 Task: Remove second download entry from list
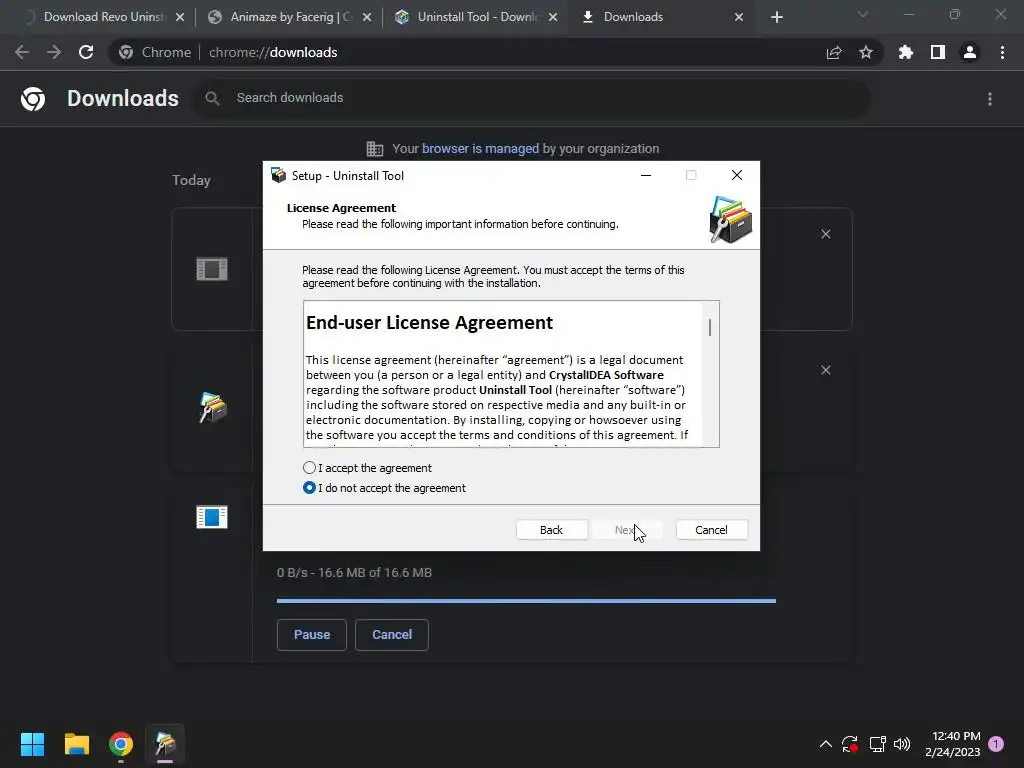click(825, 370)
